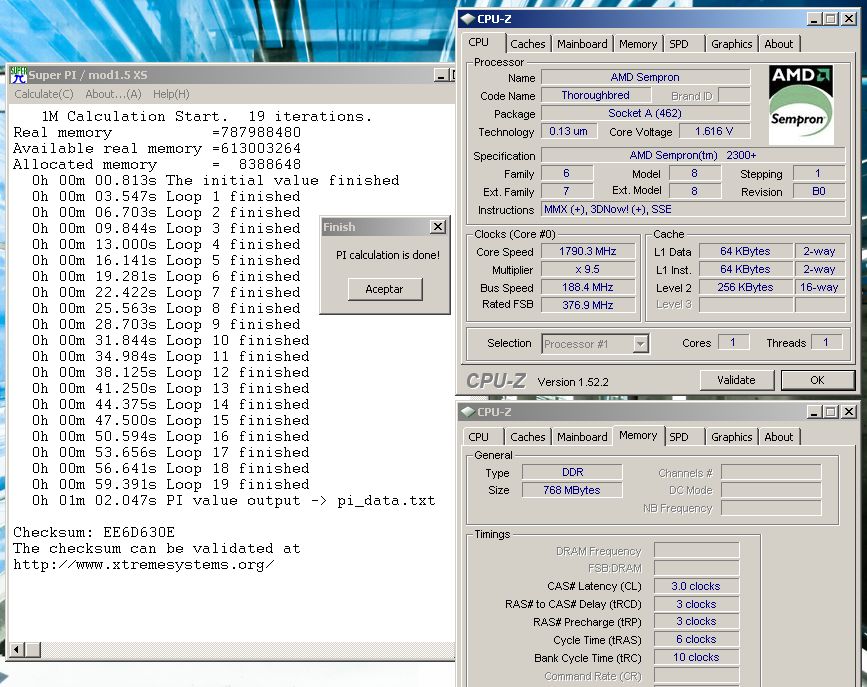Click Aceptar in the Finish dialog

[x=385, y=289]
